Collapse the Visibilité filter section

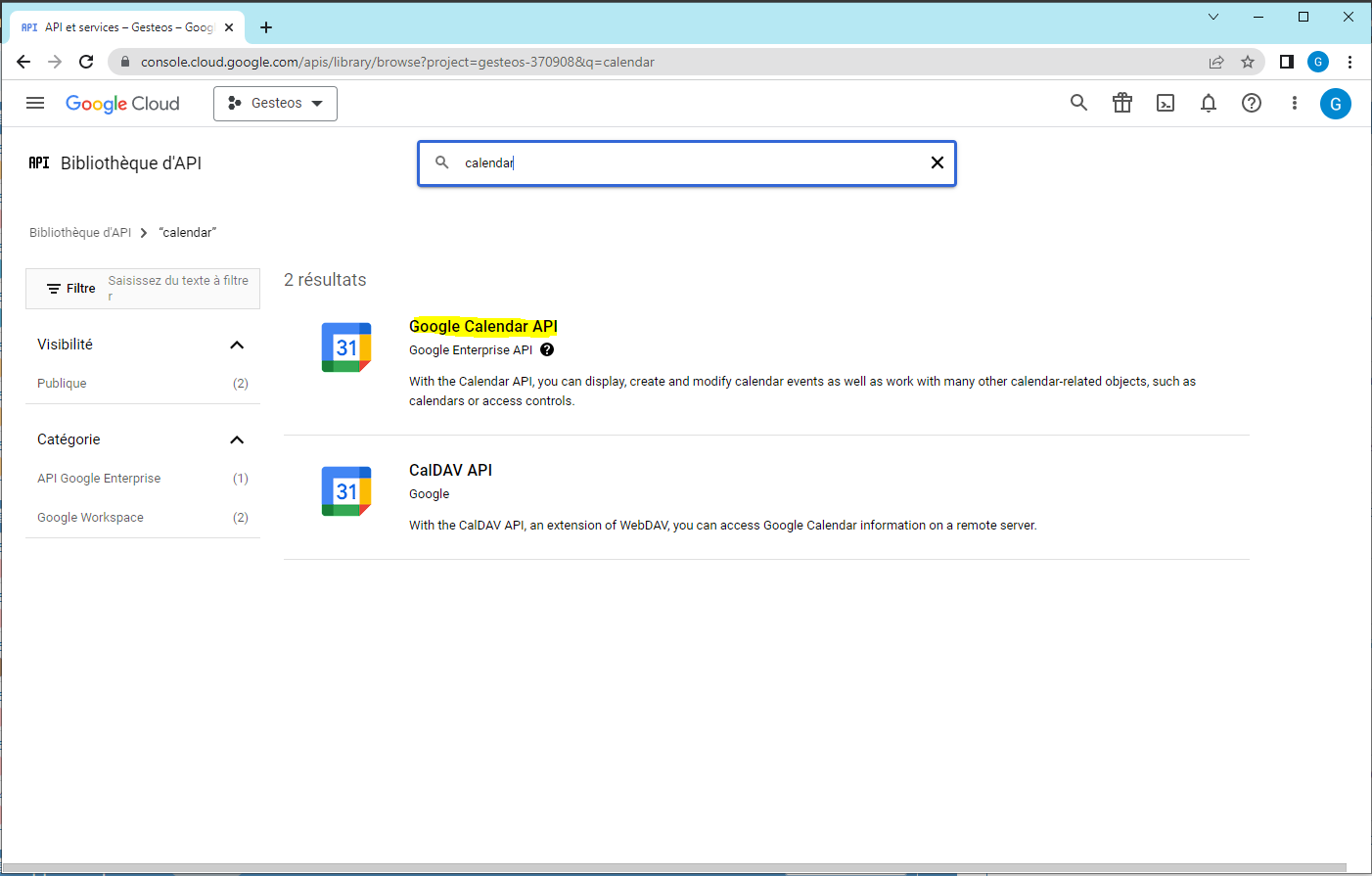click(x=237, y=345)
